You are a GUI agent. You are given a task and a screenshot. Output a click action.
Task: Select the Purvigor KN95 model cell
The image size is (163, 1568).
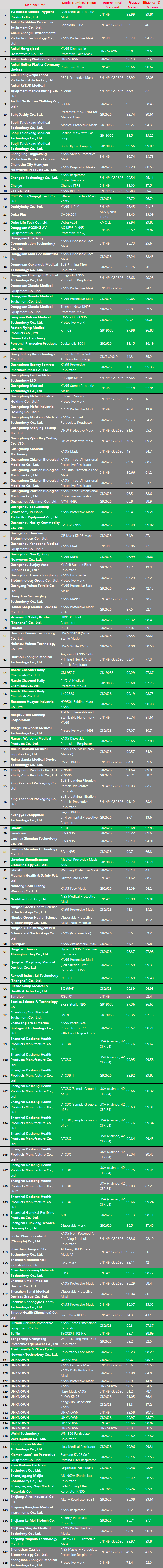(79, 378)
